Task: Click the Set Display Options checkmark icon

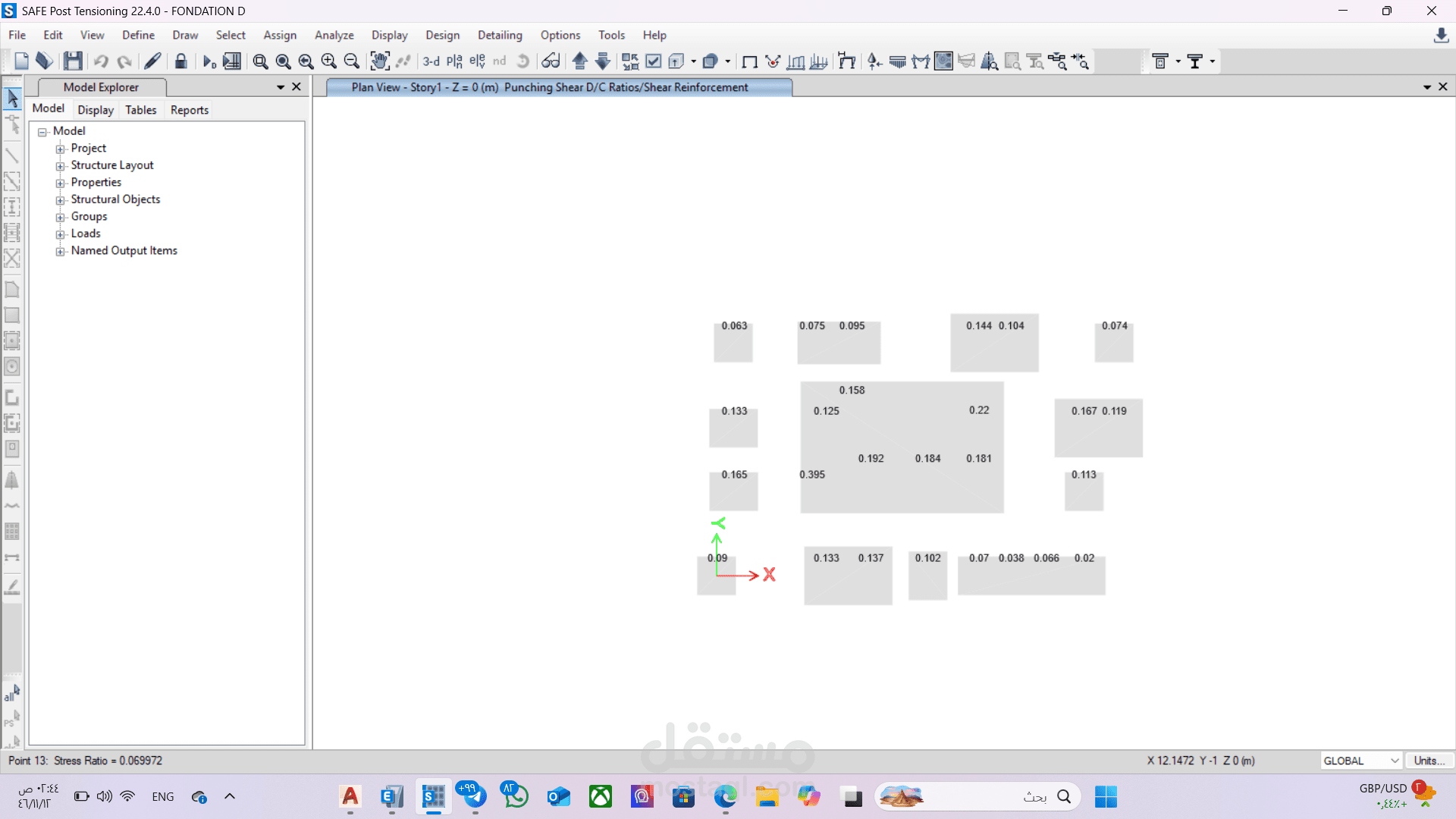Action: pos(653,61)
